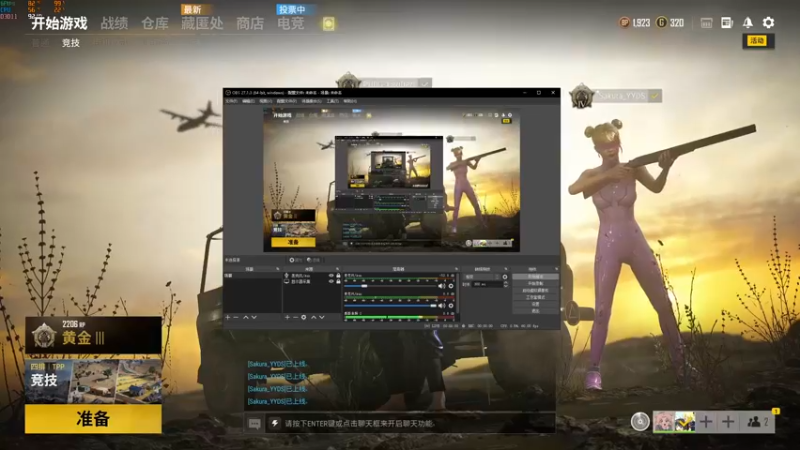Image resolution: width=800 pixels, height=450 pixels.
Task: Switch to the 战绩 tab in the game lobby
Action: [x=114, y=23]
